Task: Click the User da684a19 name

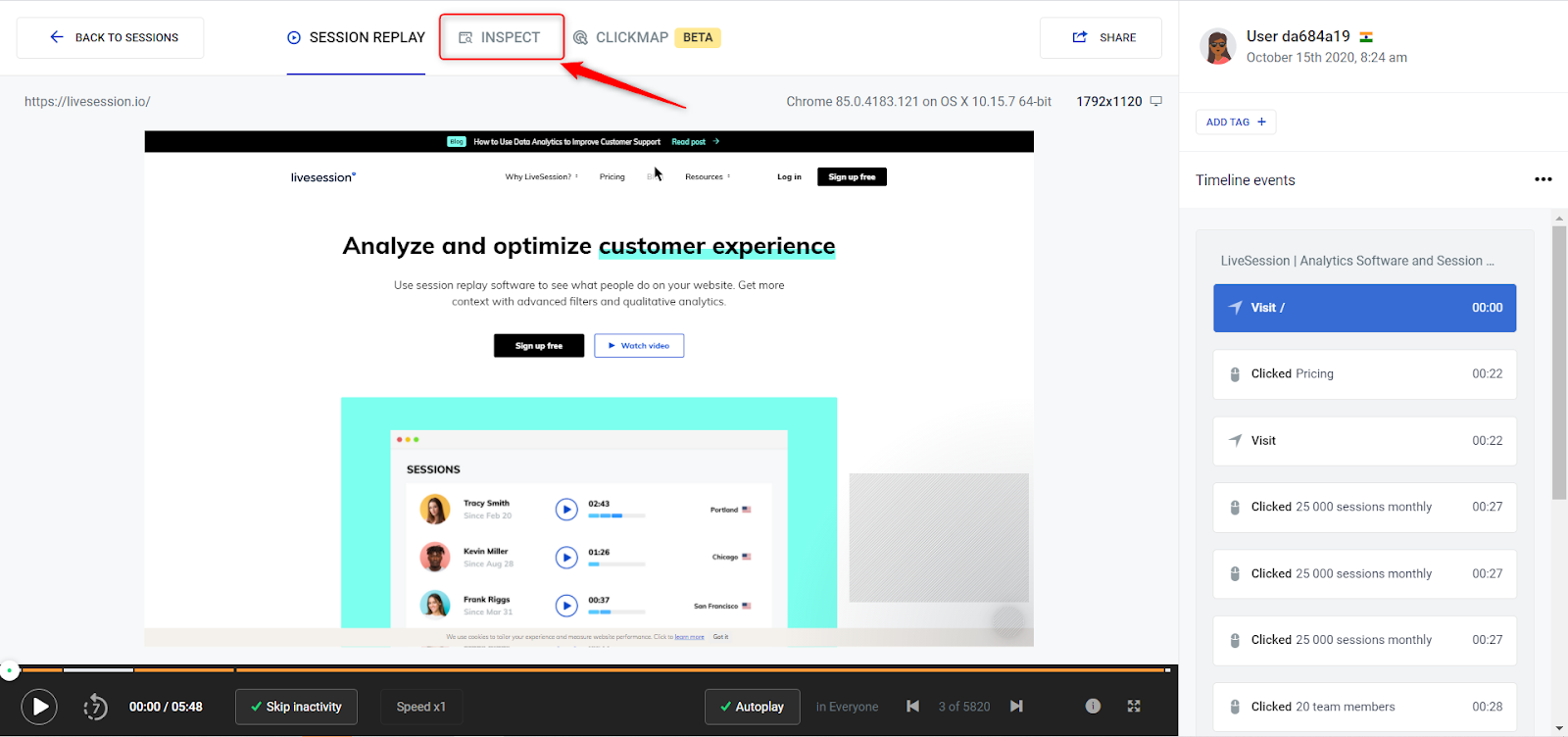Action: click(1298, 36)
